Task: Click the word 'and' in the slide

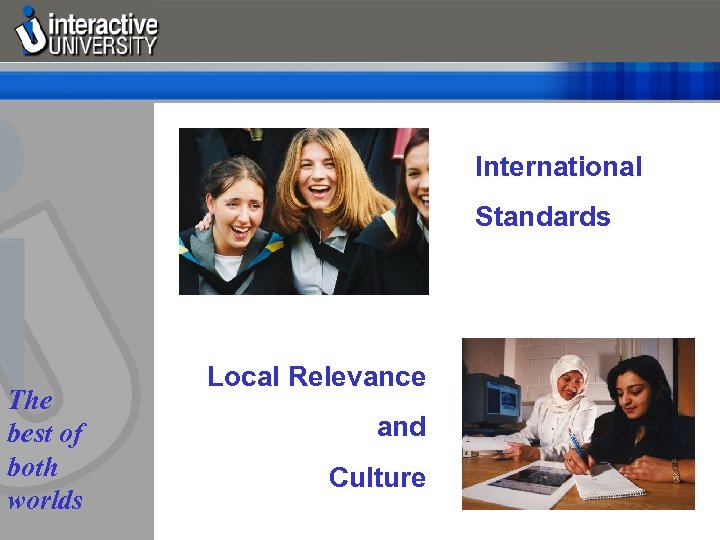Action: [x=401, y=427]
